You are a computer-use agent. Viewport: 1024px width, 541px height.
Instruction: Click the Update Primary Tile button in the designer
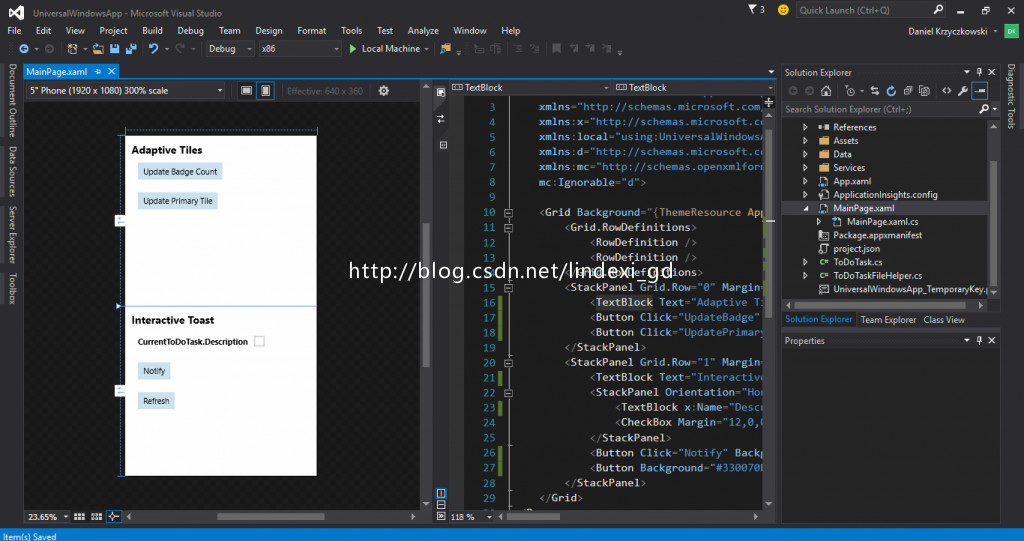[178, 201]
